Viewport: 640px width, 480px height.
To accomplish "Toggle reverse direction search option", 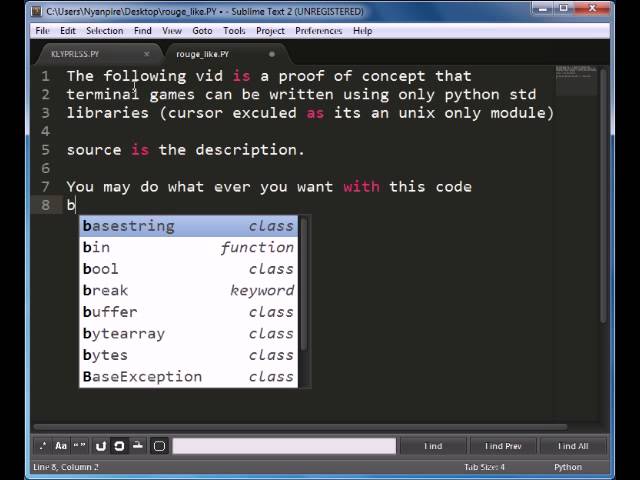I will (x=101, y=446).
